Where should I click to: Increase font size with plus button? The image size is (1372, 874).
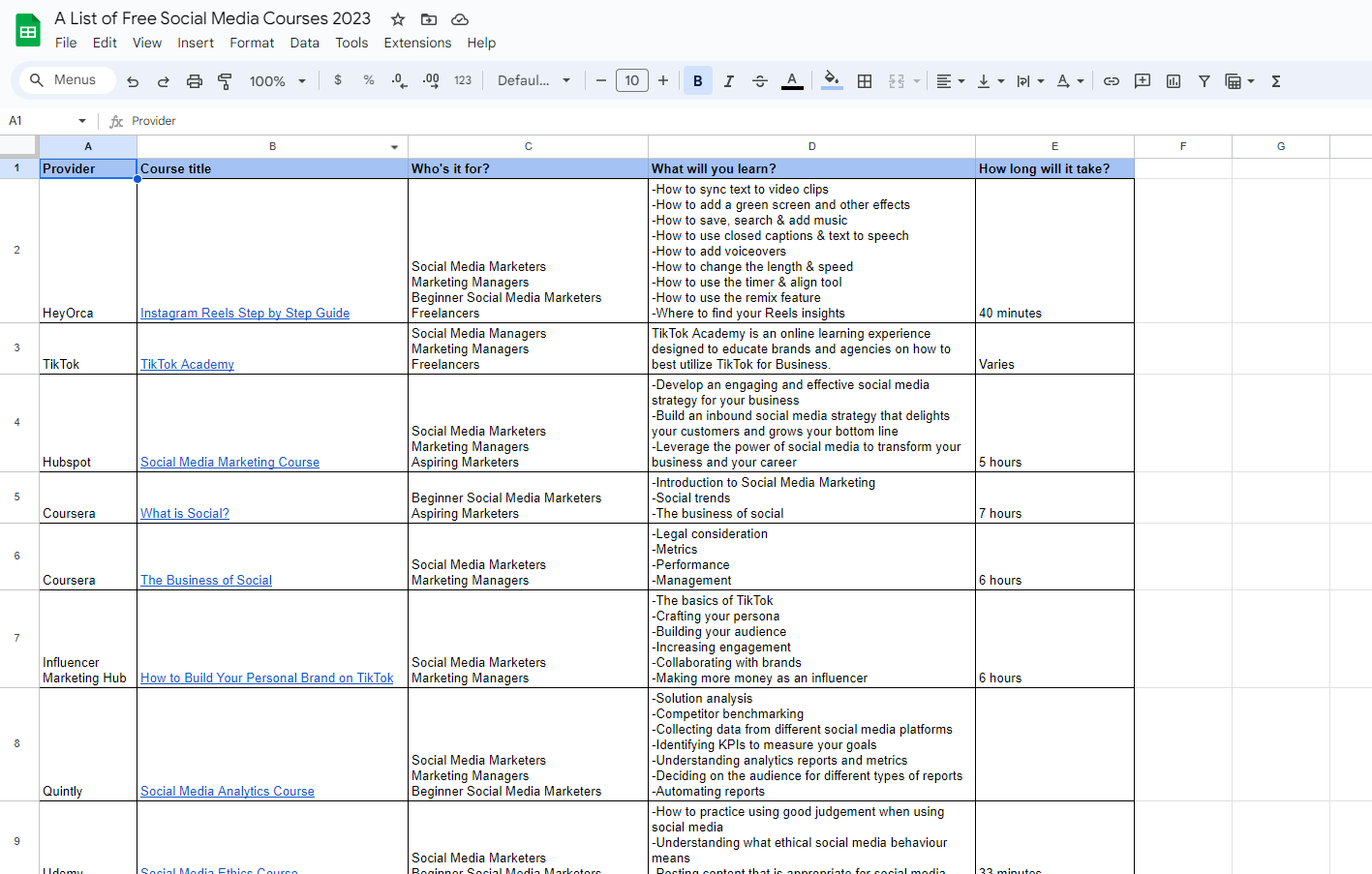click(x=663, y=80)
